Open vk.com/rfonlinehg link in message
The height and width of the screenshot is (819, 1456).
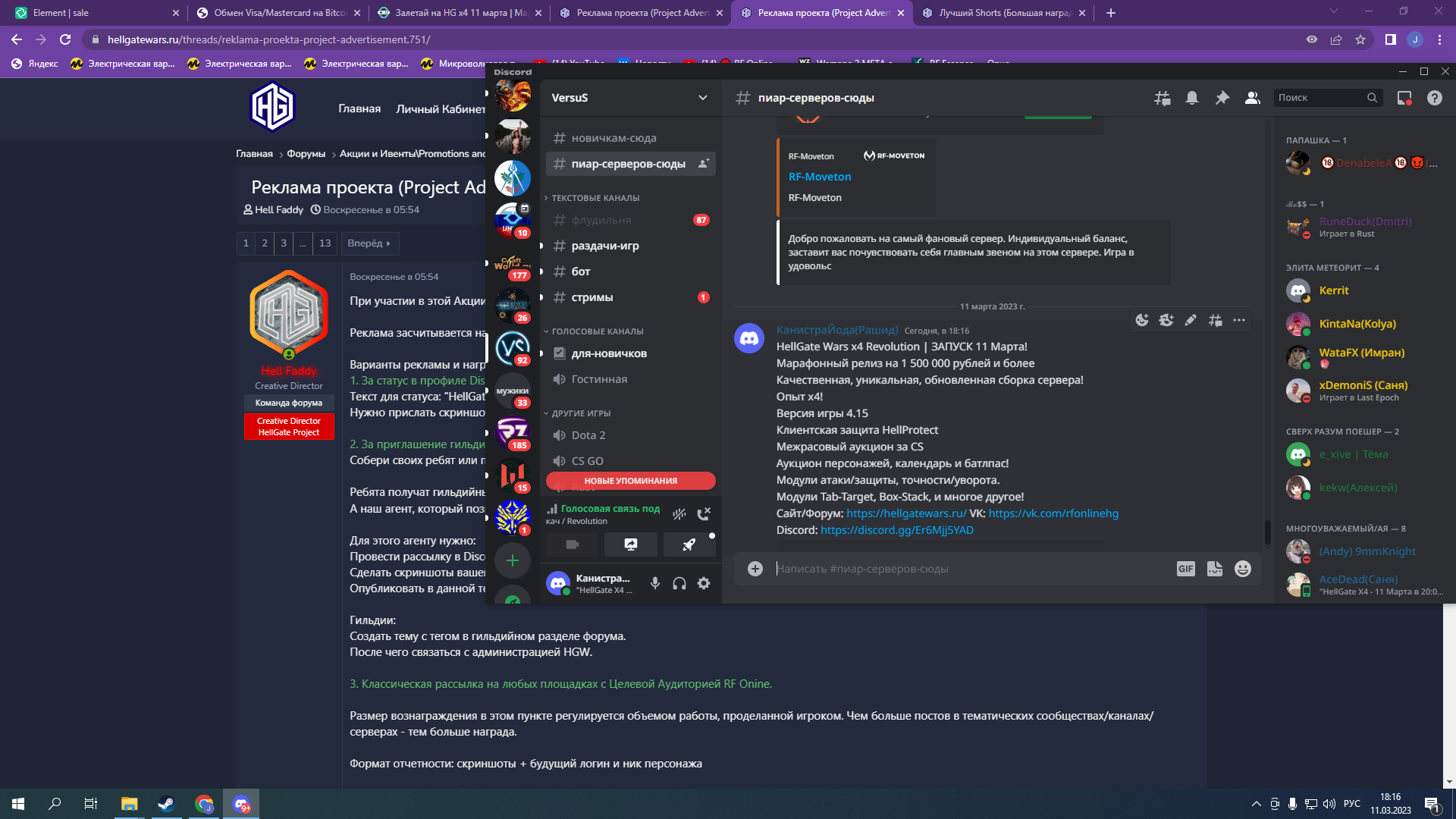pos(1053,513)
